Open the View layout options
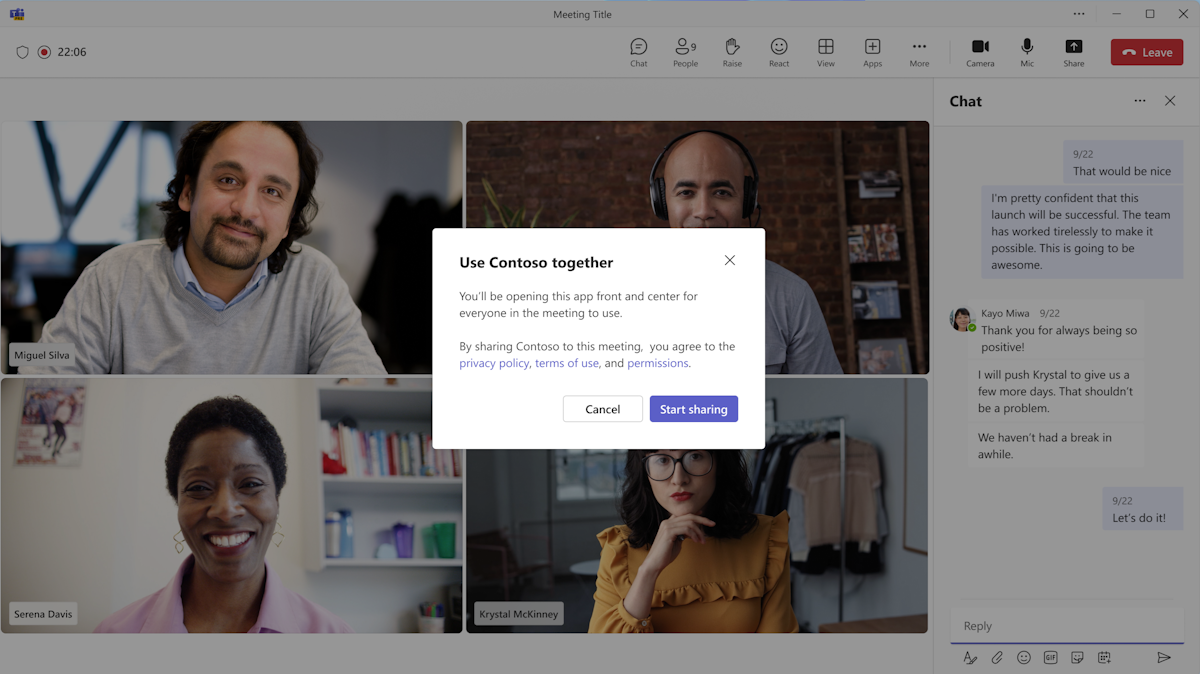1200x674 pixels. coord(826,52)
